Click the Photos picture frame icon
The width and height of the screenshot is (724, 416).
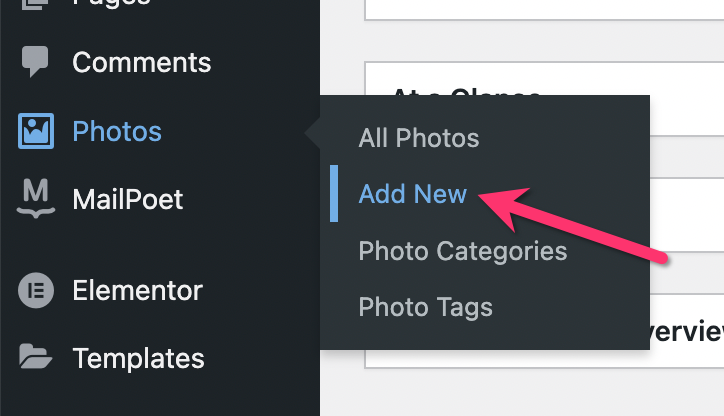pyautogui.click(x=36, y=131)
